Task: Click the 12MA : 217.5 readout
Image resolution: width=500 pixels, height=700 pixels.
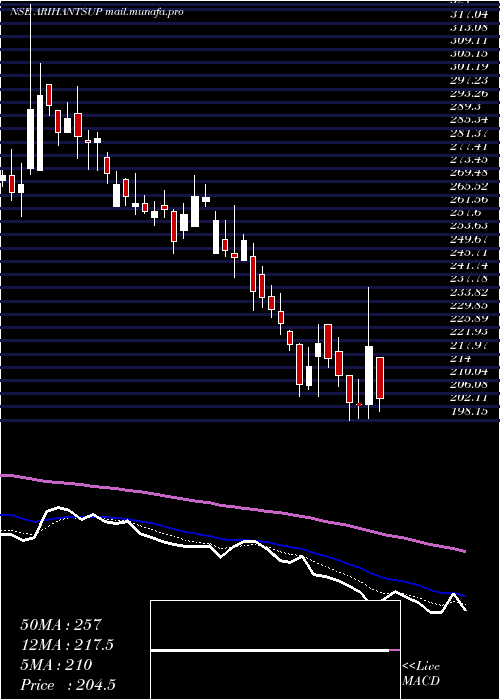Action: point(67,645)
